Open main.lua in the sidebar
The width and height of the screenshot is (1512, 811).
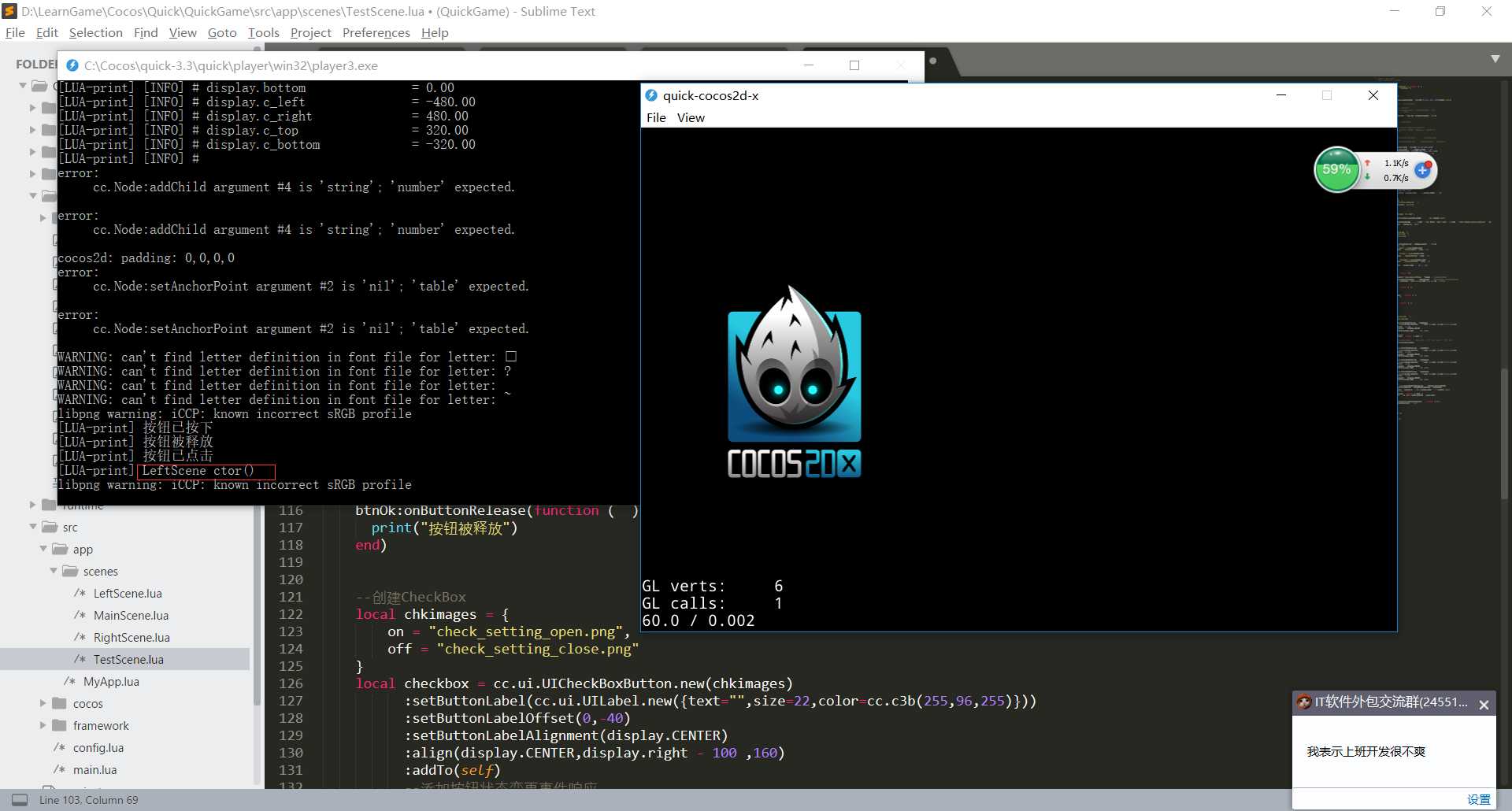94,769
